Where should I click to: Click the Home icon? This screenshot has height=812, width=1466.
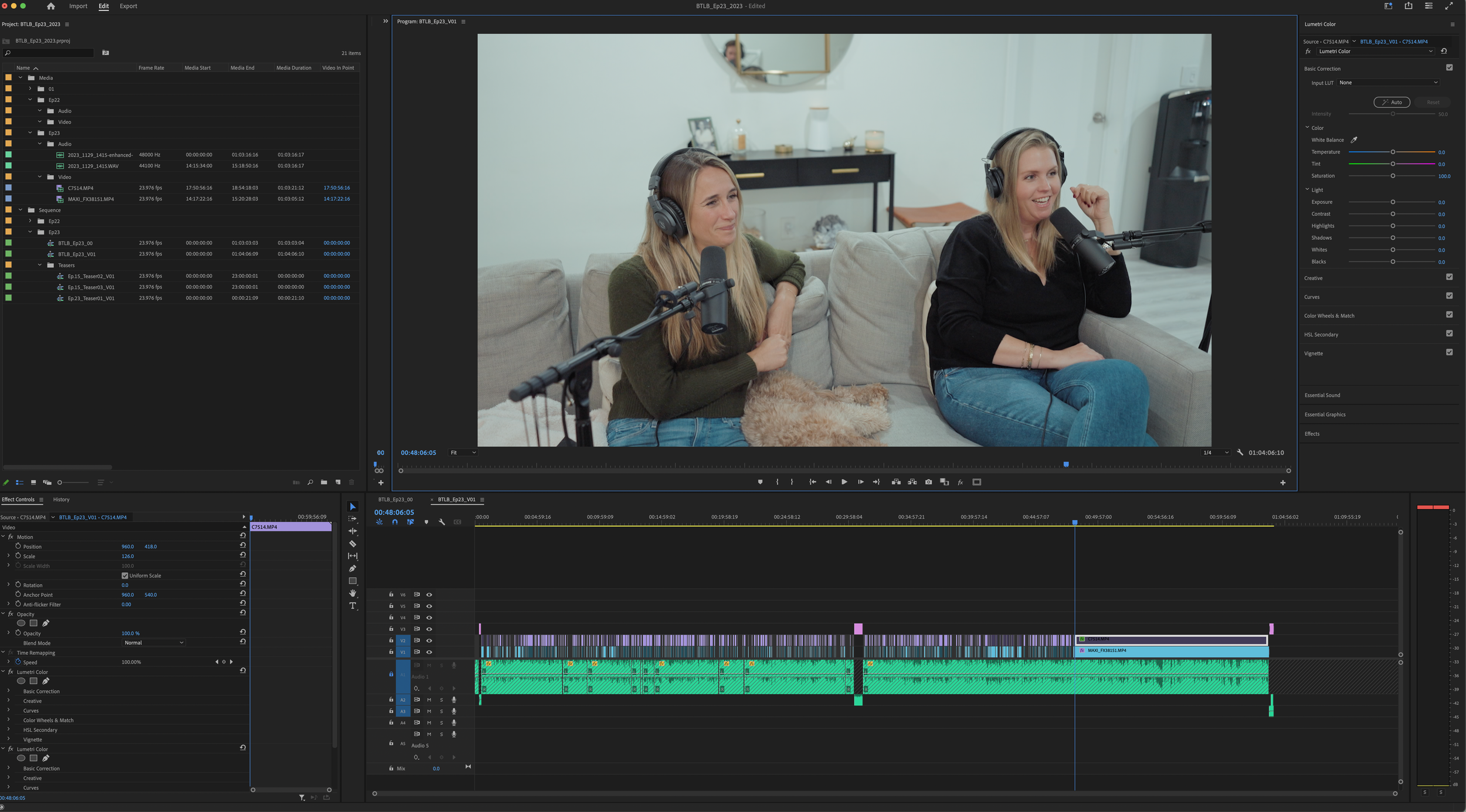[51, 6]
